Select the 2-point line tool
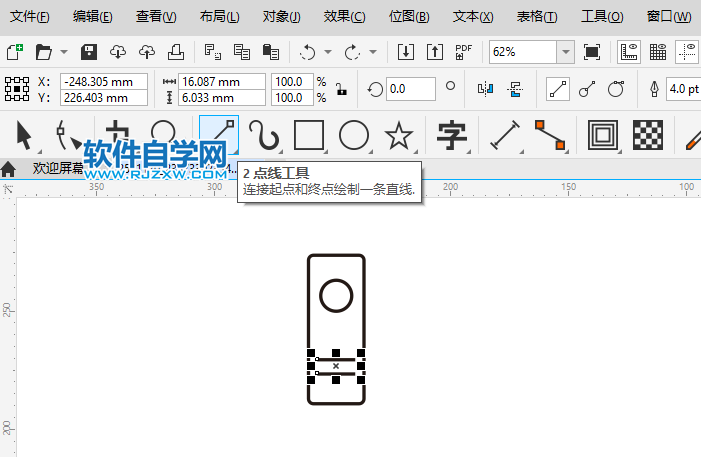 pyautogui.click(x=219, y=134)
